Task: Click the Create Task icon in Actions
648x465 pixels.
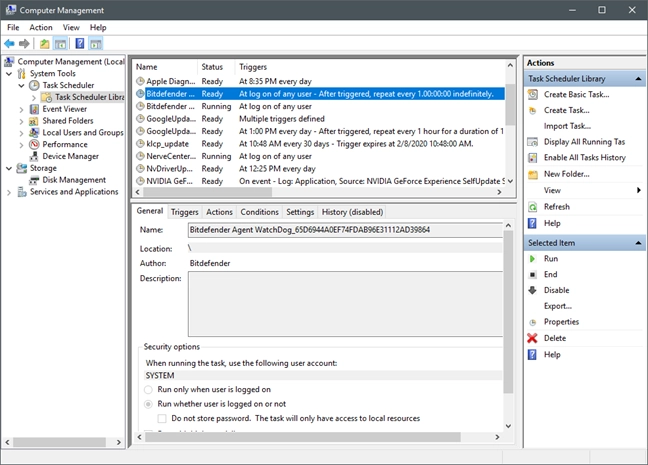Action: 533,111
